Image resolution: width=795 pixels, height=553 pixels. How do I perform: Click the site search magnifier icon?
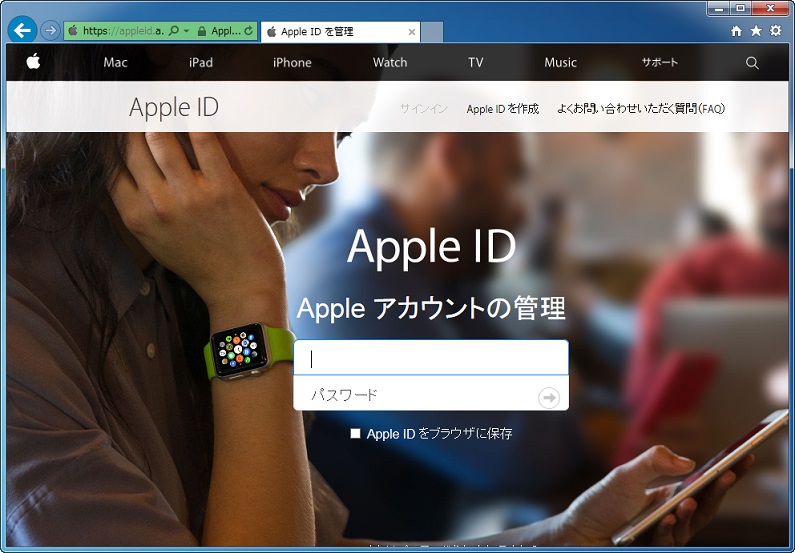click(752, 63)
